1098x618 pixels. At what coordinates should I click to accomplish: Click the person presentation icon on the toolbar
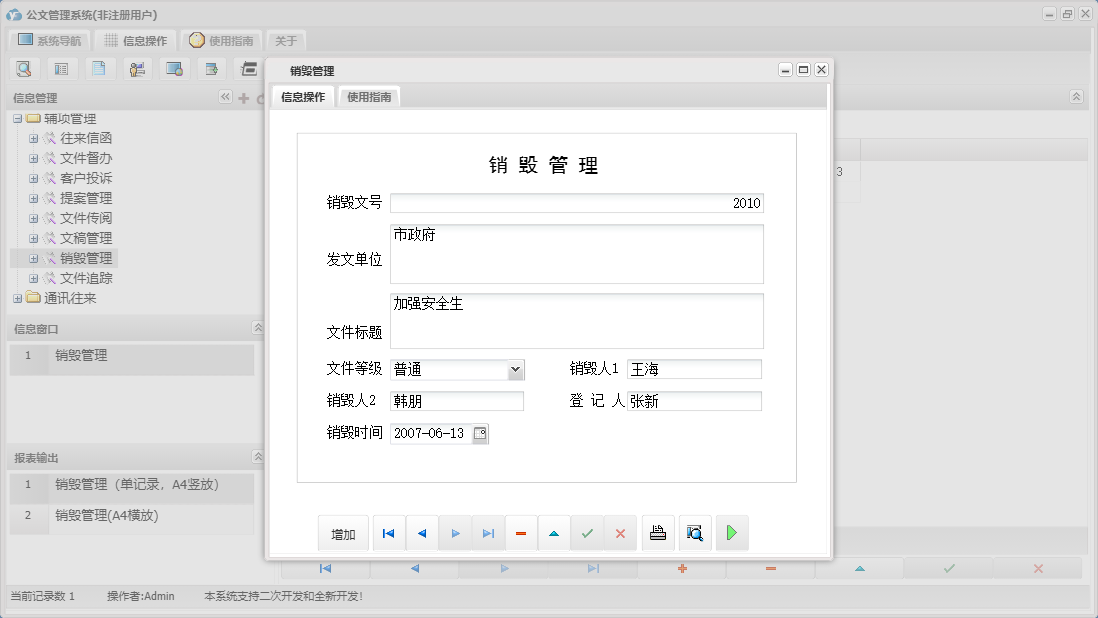click(137, 68)
